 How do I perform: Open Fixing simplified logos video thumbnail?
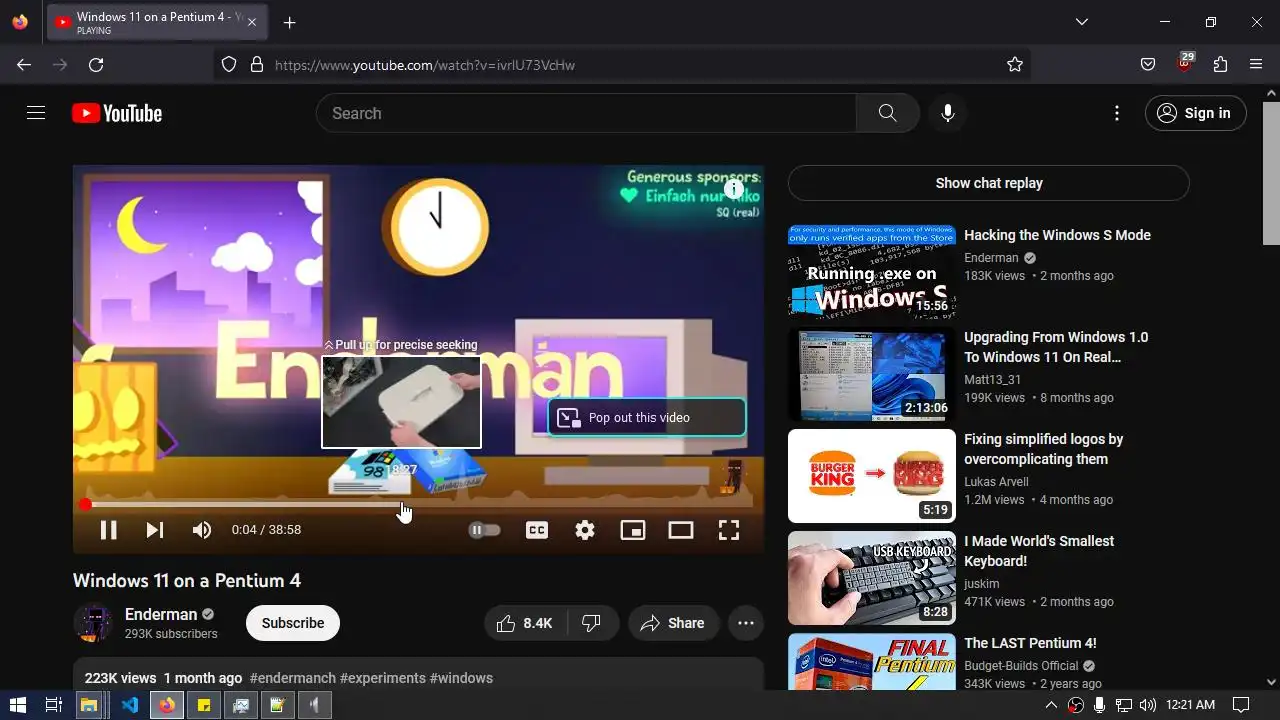tap(872, 476)
